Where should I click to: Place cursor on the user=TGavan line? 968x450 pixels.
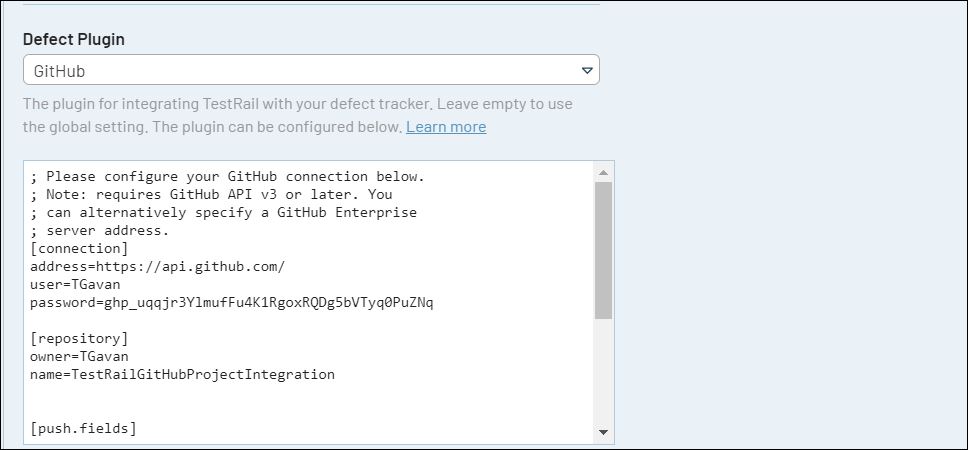tap(75, 284)
